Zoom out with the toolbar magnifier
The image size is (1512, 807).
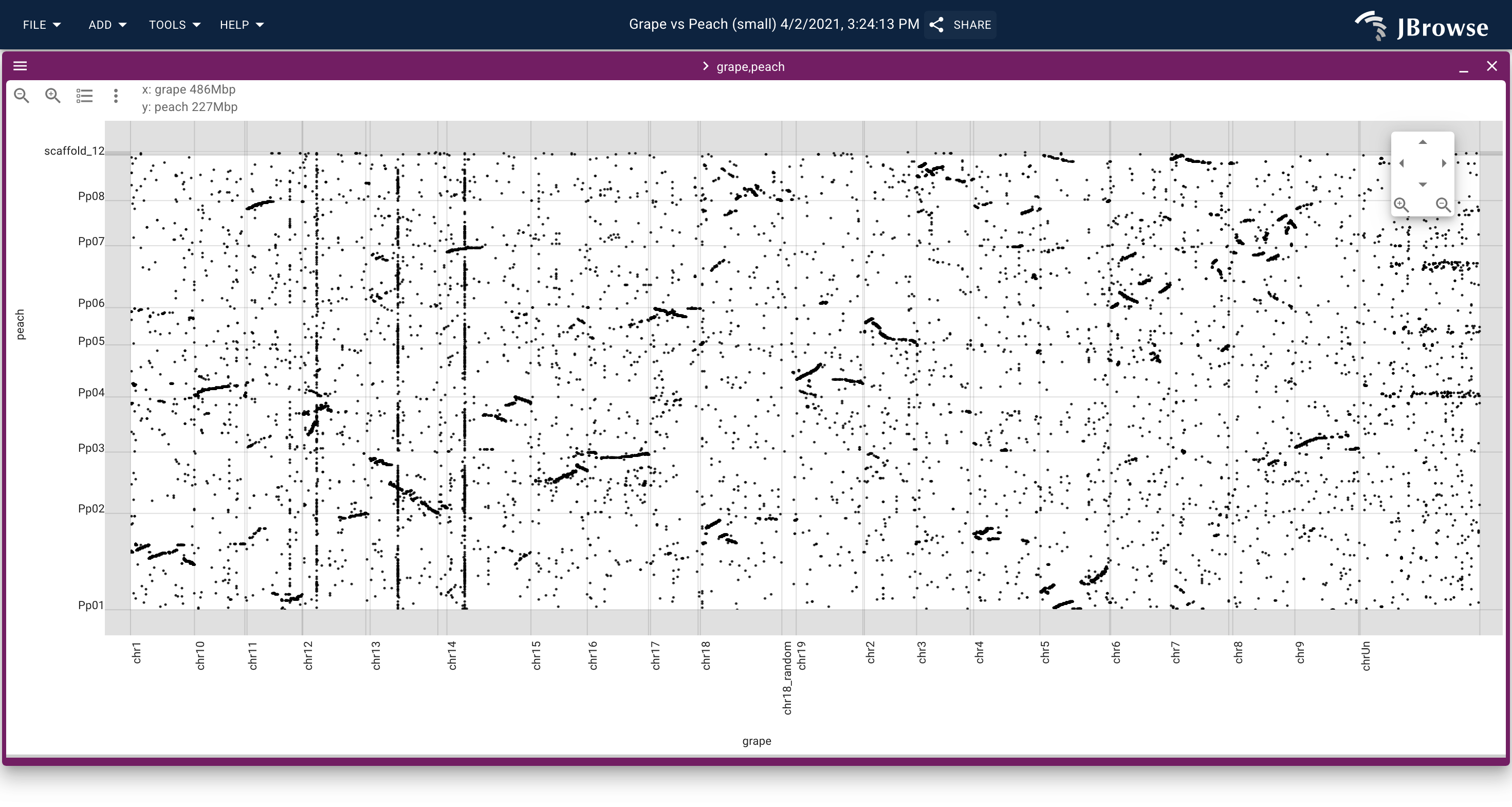click(22, 96)
